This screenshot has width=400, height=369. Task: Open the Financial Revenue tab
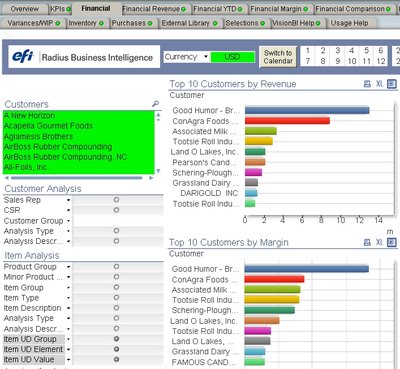154,9
